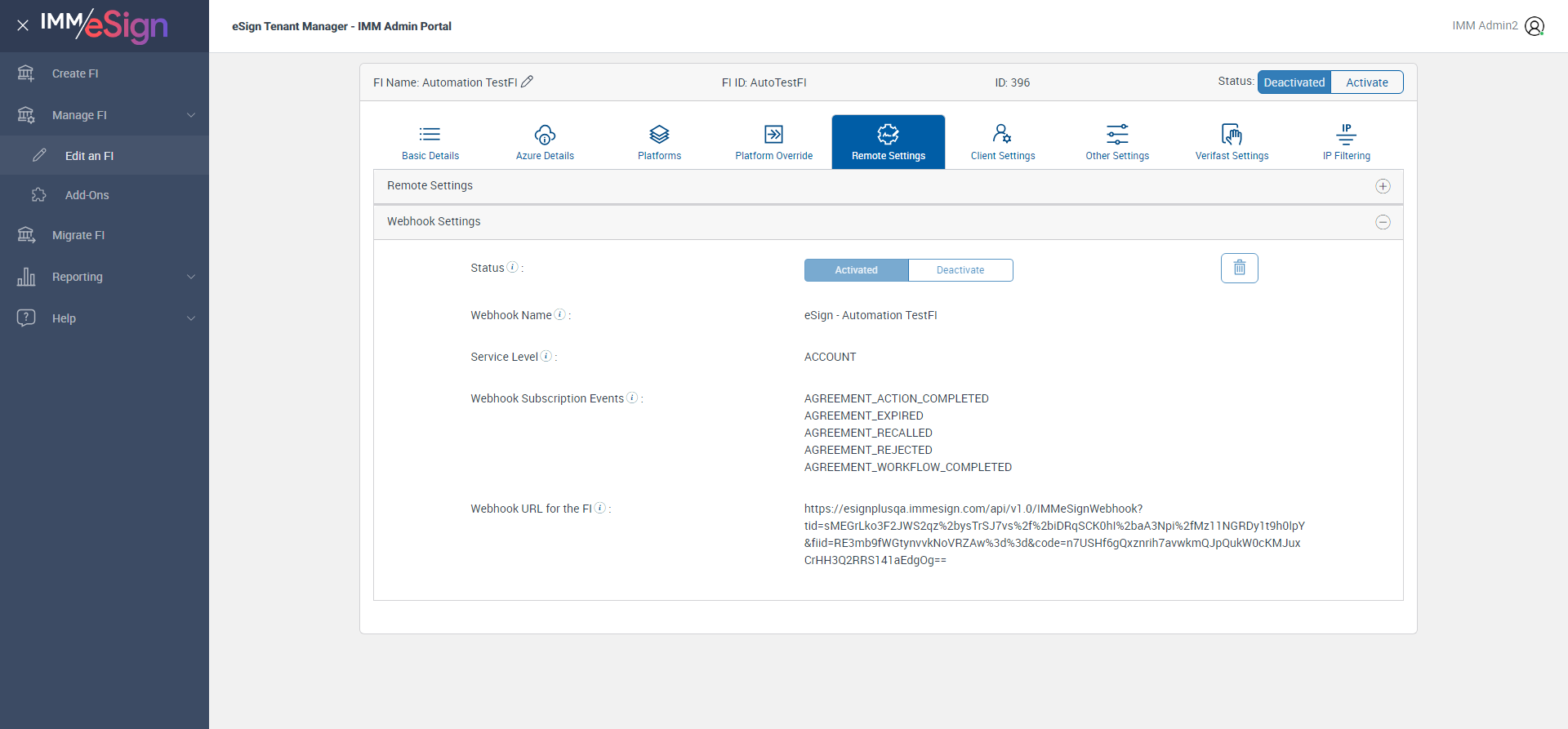Show info for Webhook Subscription Events
The width and height of the screenshot is (1568, 729).
632,398
